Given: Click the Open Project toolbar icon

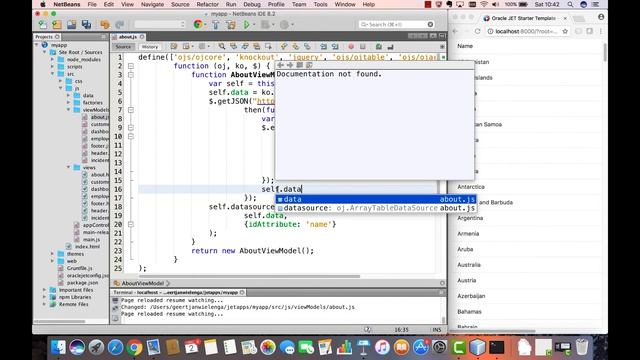Looking at the screenshot, I should [x=72, y=24].
